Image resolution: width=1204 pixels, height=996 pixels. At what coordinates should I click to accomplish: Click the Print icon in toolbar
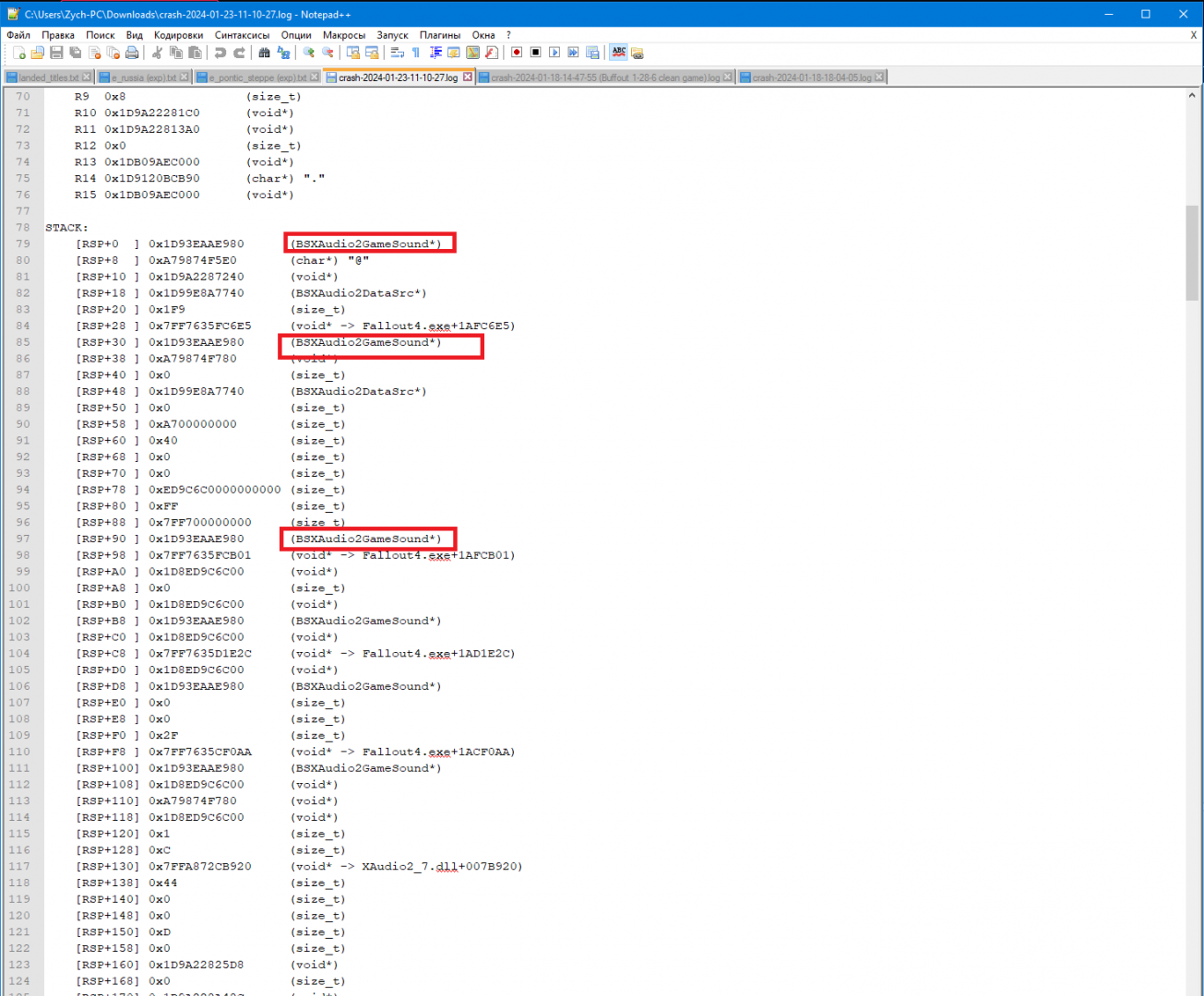pos(132,53)
